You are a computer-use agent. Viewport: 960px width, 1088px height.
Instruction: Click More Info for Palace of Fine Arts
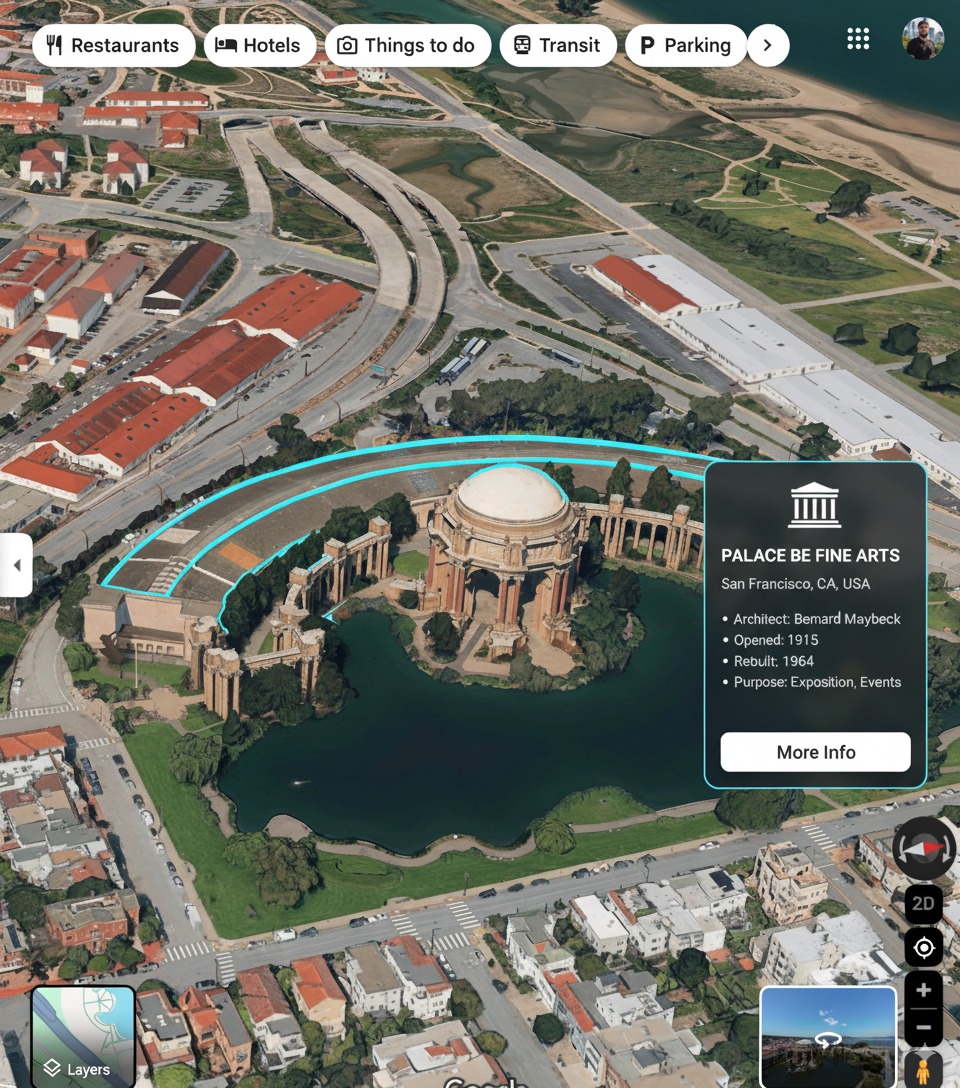point(815,752)
